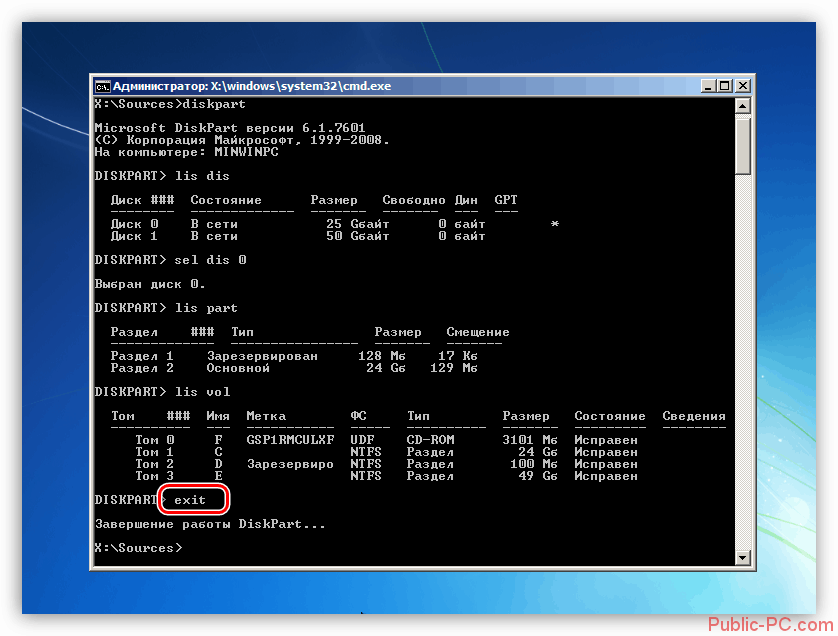Click the cmd icon in the title bar
Viewport: 838px width, 636px height.
[102, 86]
